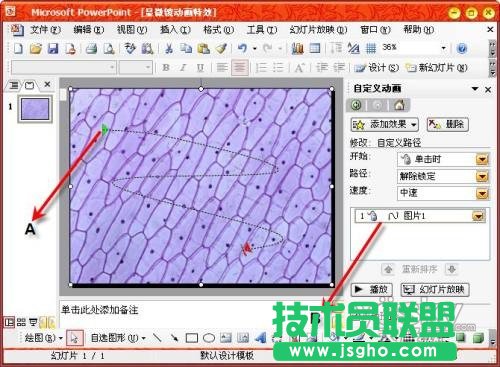
Task: Expand the 图片1 animation item arrow
Action: 478,216
